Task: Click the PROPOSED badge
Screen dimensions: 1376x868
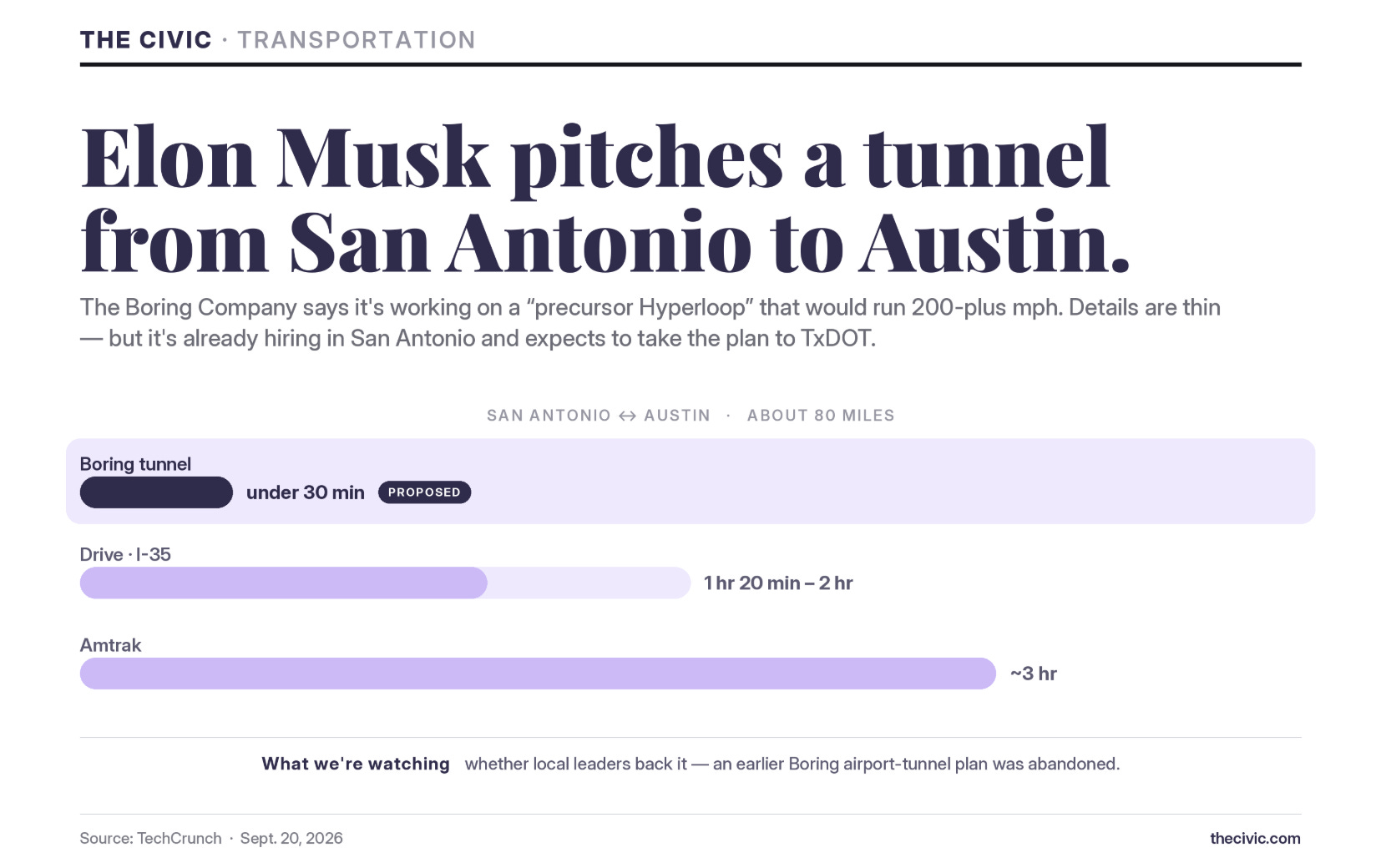Action: point(424,492)
